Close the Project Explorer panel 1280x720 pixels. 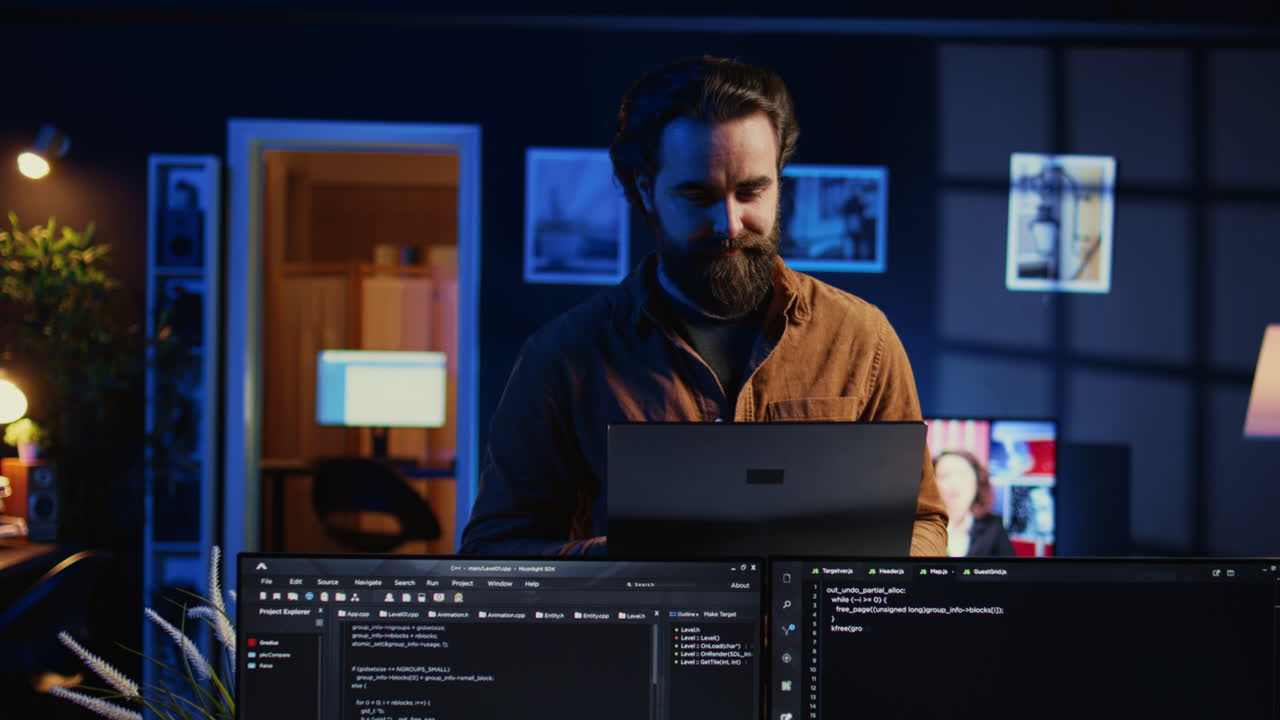pyautogui.click(x=321, y=611)
